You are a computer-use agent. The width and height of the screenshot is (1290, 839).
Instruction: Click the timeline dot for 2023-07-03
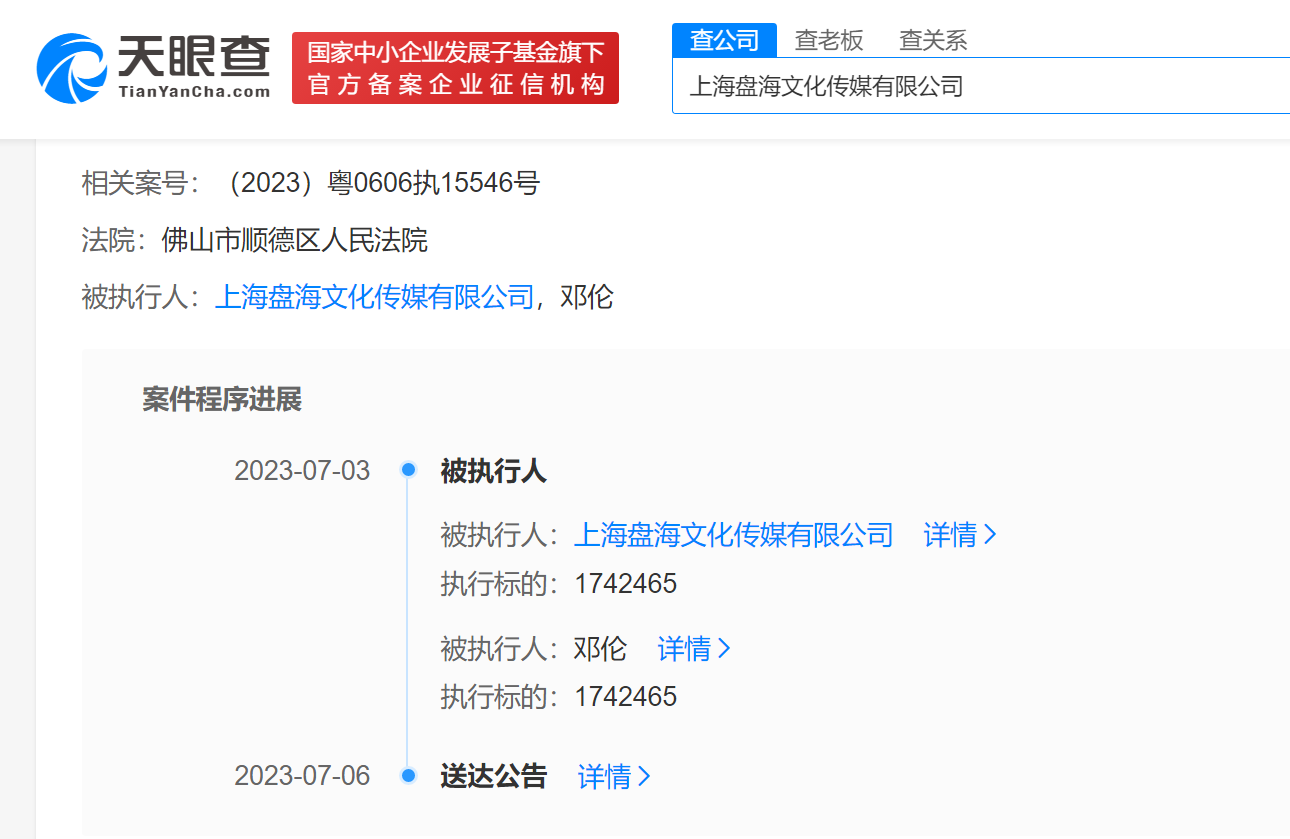[x=407, y=470]
